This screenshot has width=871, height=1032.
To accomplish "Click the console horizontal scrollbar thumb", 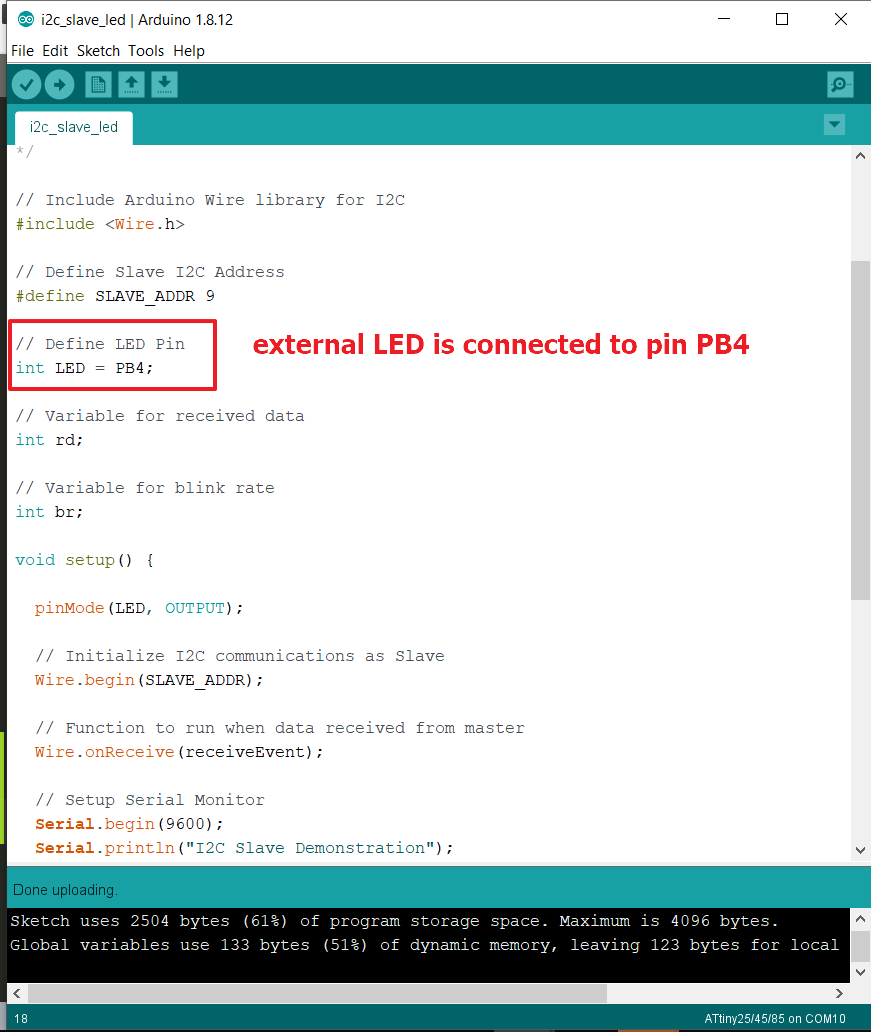I will [317, 993].
